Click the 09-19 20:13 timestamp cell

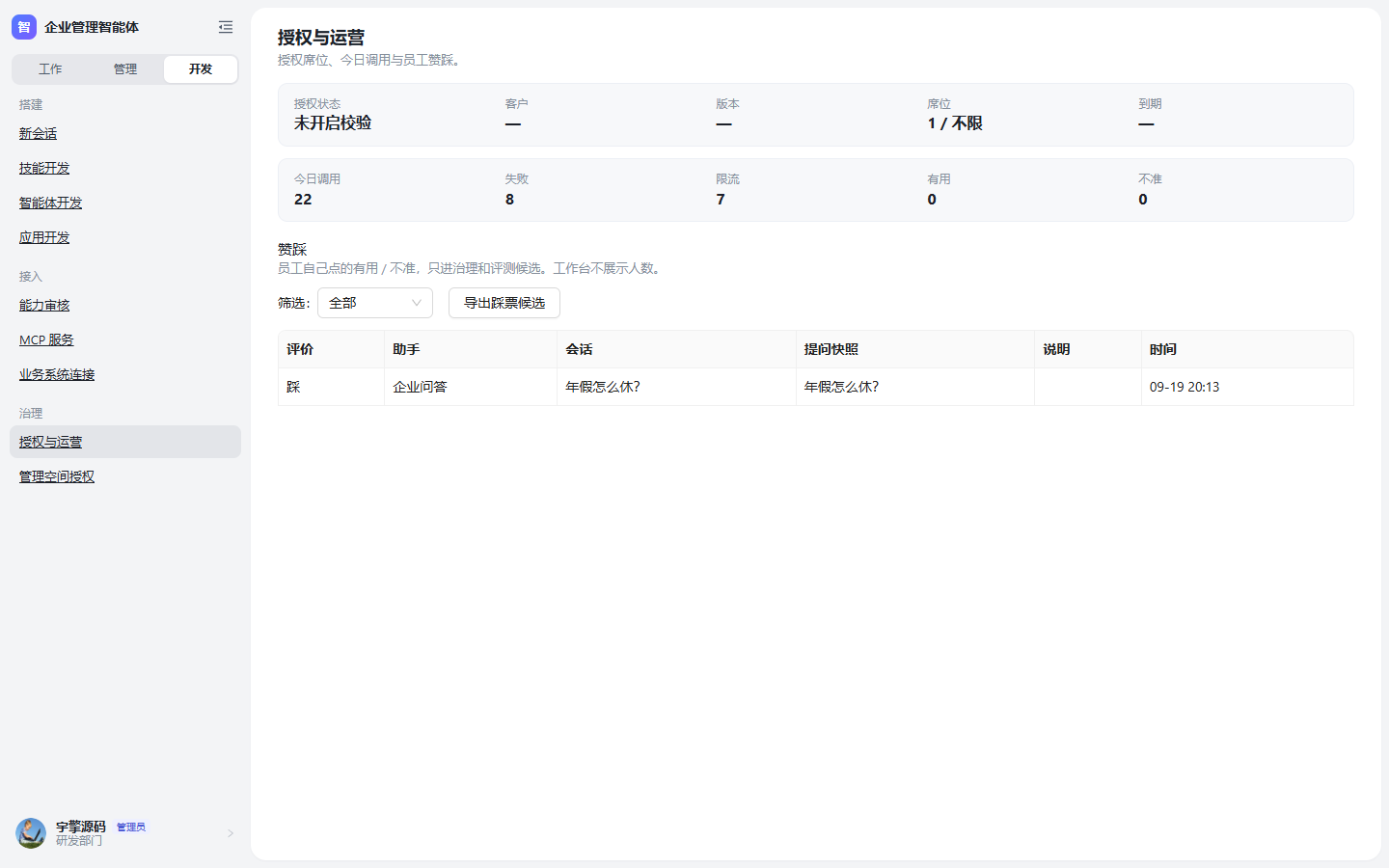pos(1247,387)
